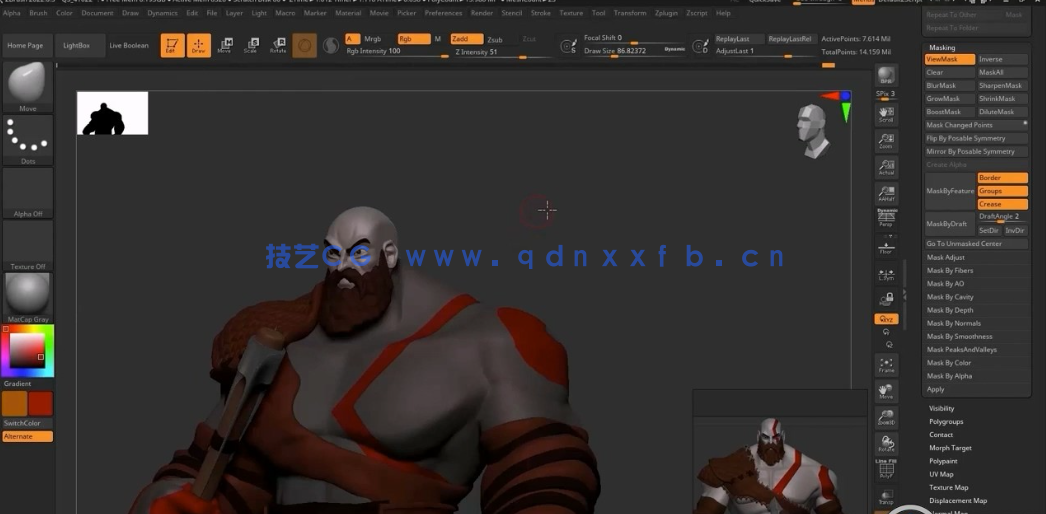Viewport: 1046px width, 514px height.
Task: Click the D dynamic draw size icon
Action: pos(700,46)
